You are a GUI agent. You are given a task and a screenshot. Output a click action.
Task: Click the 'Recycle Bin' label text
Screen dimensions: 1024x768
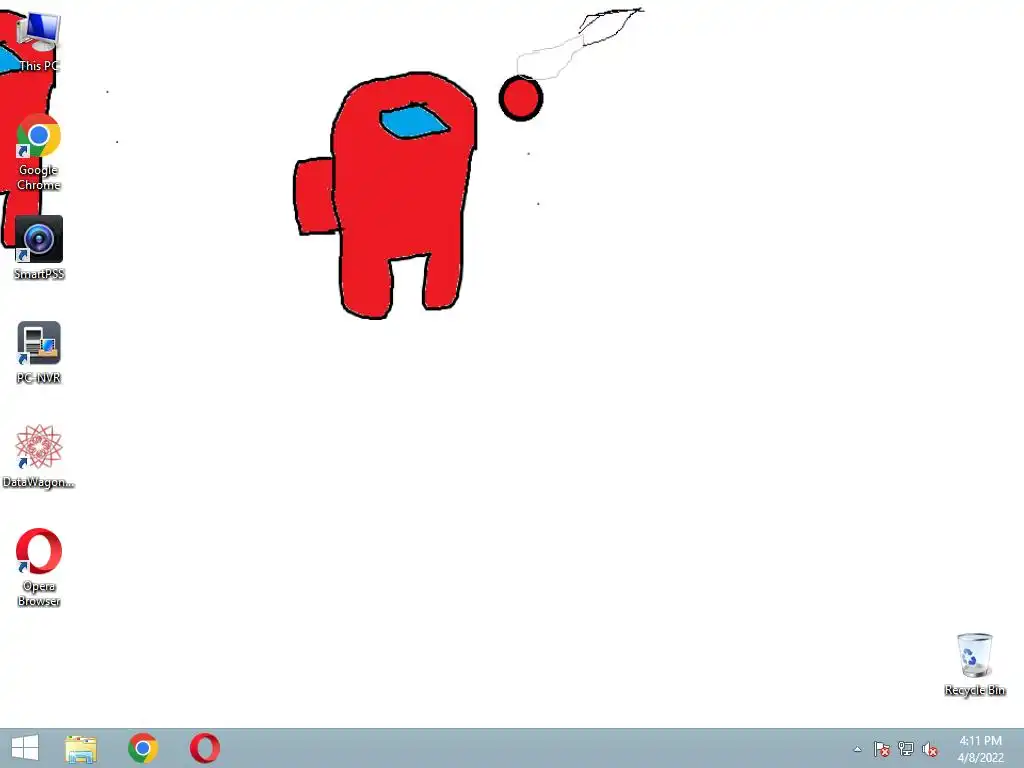pyautogui.click(x=974, y=690)
